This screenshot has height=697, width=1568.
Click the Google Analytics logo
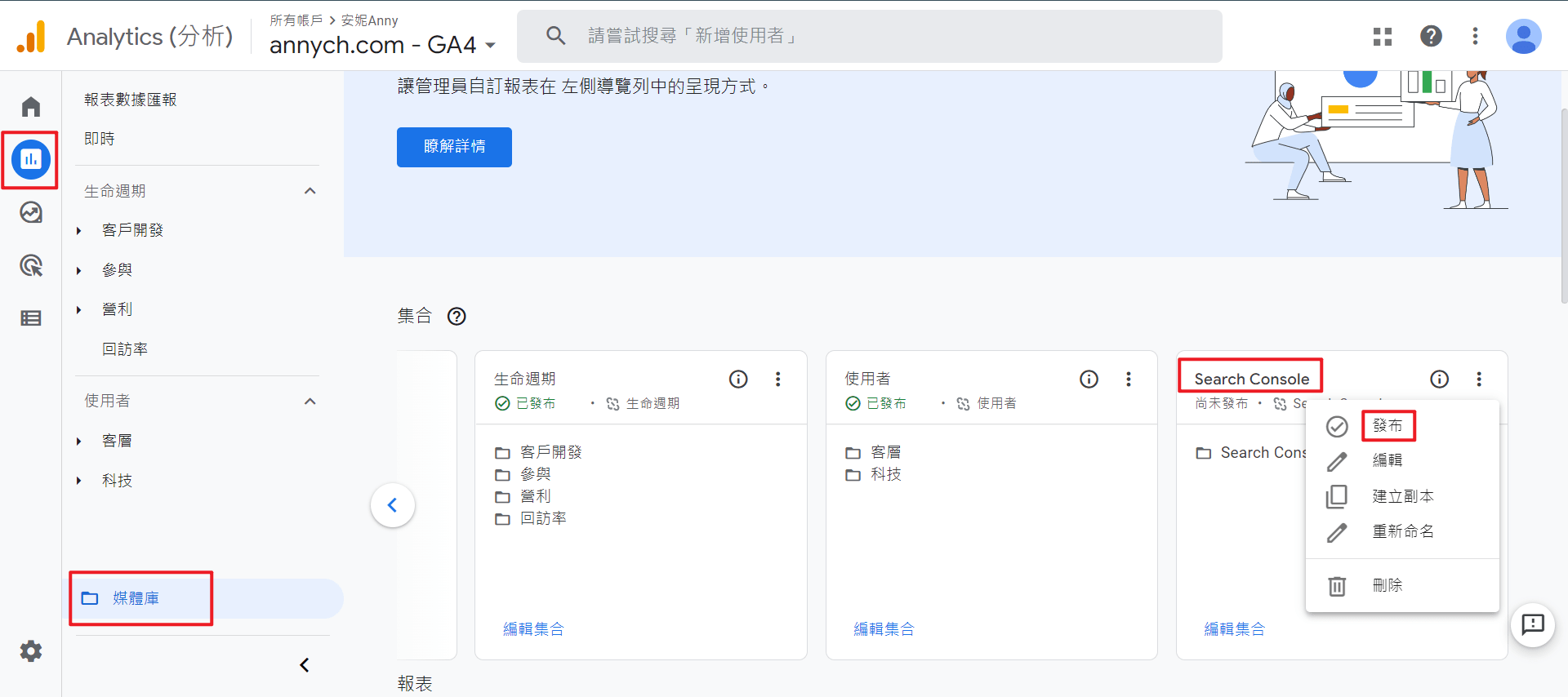pos(31,37)
